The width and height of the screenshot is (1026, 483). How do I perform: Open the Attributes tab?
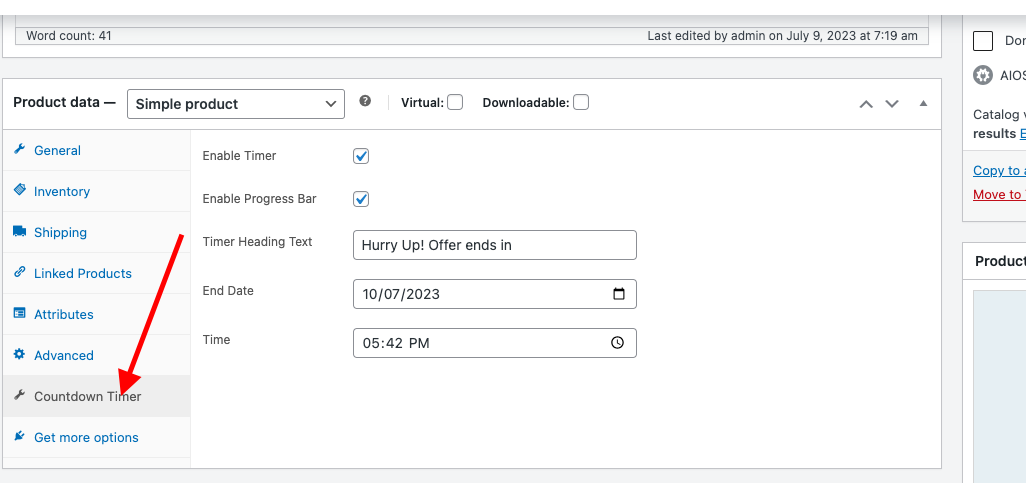pyautogui.click(x=96, y=314)
